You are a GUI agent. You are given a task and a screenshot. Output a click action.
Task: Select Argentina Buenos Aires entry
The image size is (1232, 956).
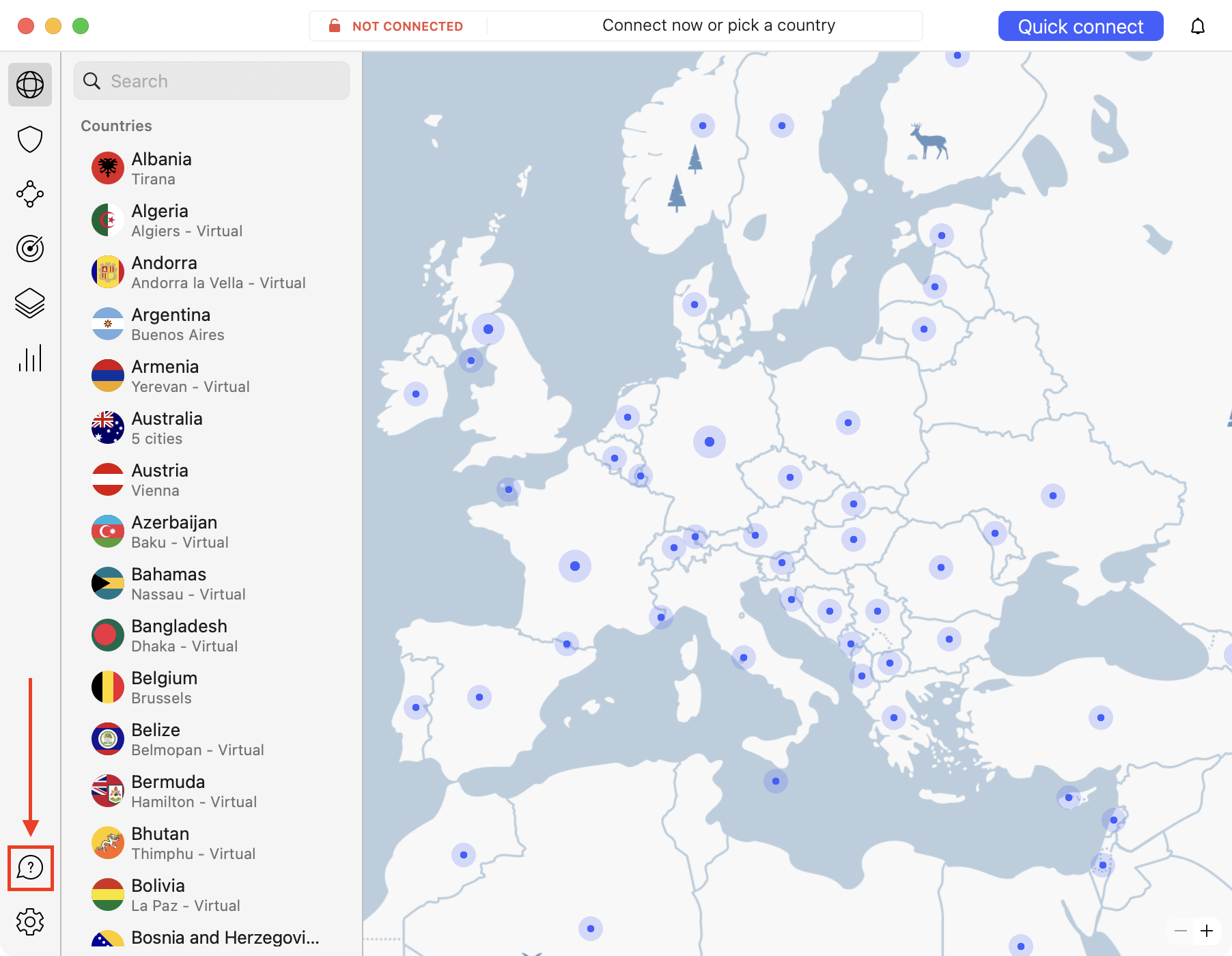point(171,324)
